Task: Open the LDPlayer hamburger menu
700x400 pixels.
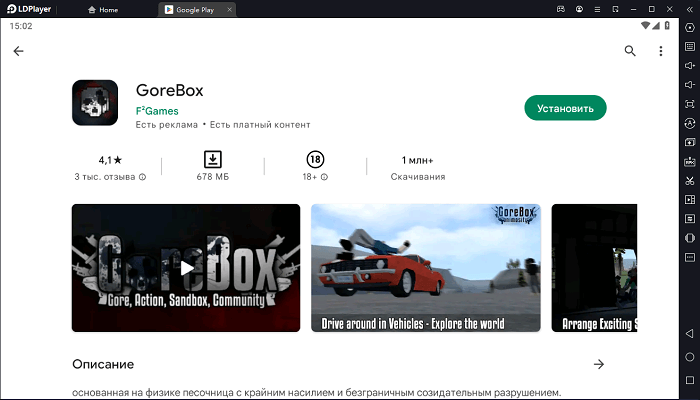Action: coord(597,9)
